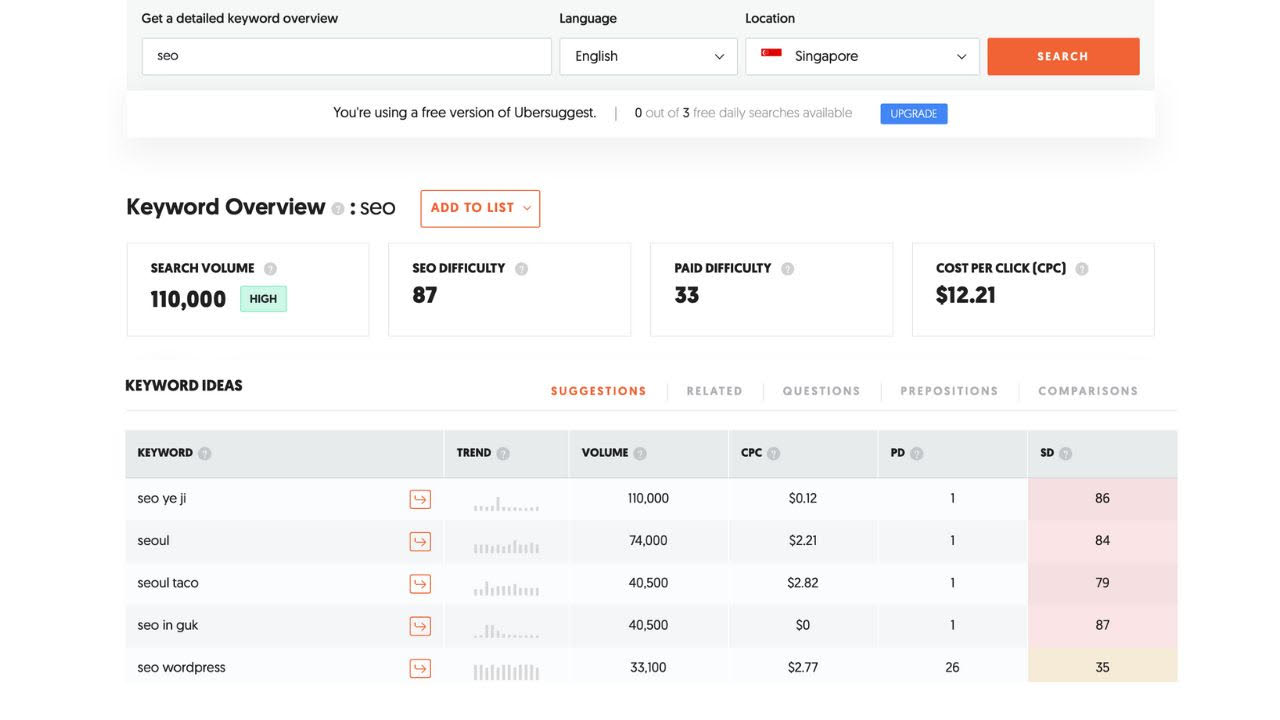Open the arrow icon for seoul taco
The width and height of the screenshot is (1280, 720).
point(420,583)
